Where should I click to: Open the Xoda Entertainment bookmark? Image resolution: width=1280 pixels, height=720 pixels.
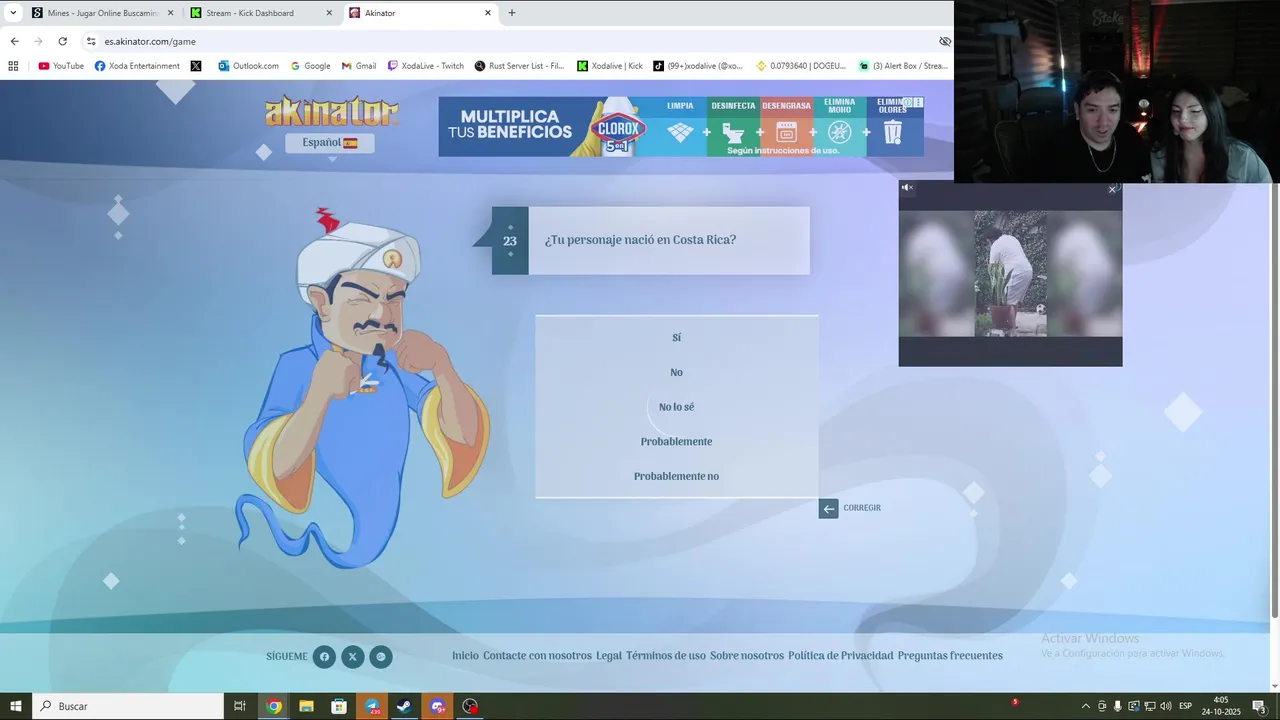(x=137, y=66)
